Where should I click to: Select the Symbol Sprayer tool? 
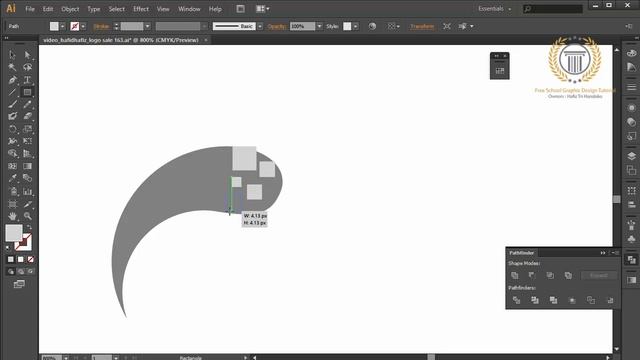tap(12, 191)
